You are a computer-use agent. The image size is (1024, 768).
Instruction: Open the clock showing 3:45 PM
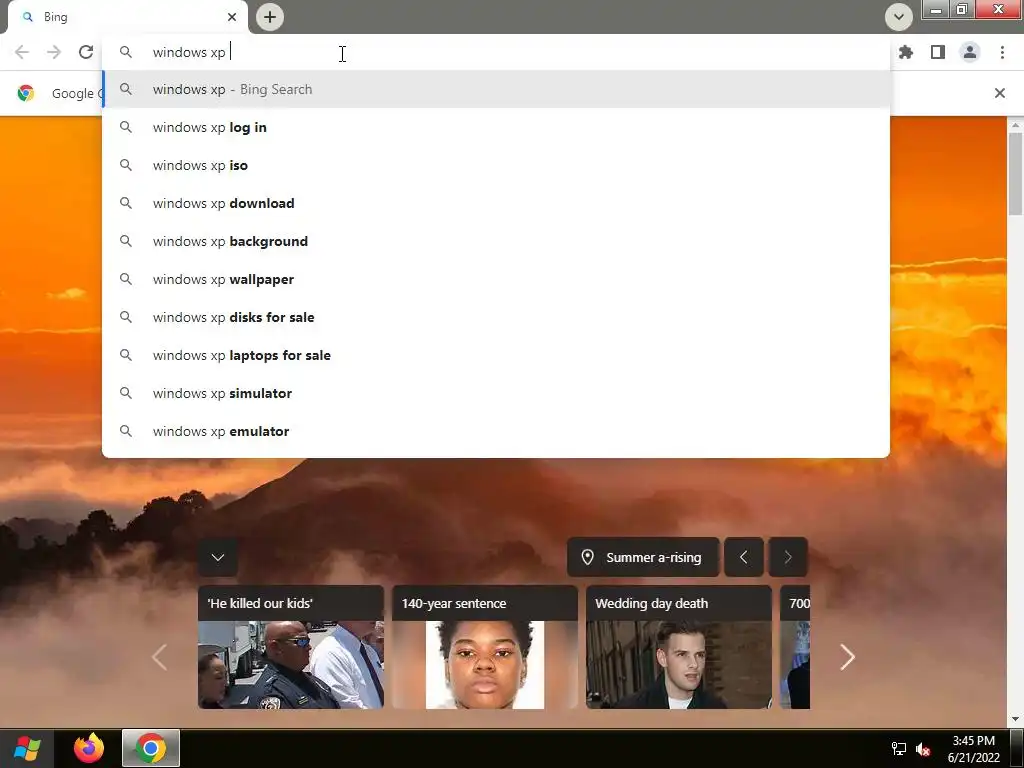(973, 741)
